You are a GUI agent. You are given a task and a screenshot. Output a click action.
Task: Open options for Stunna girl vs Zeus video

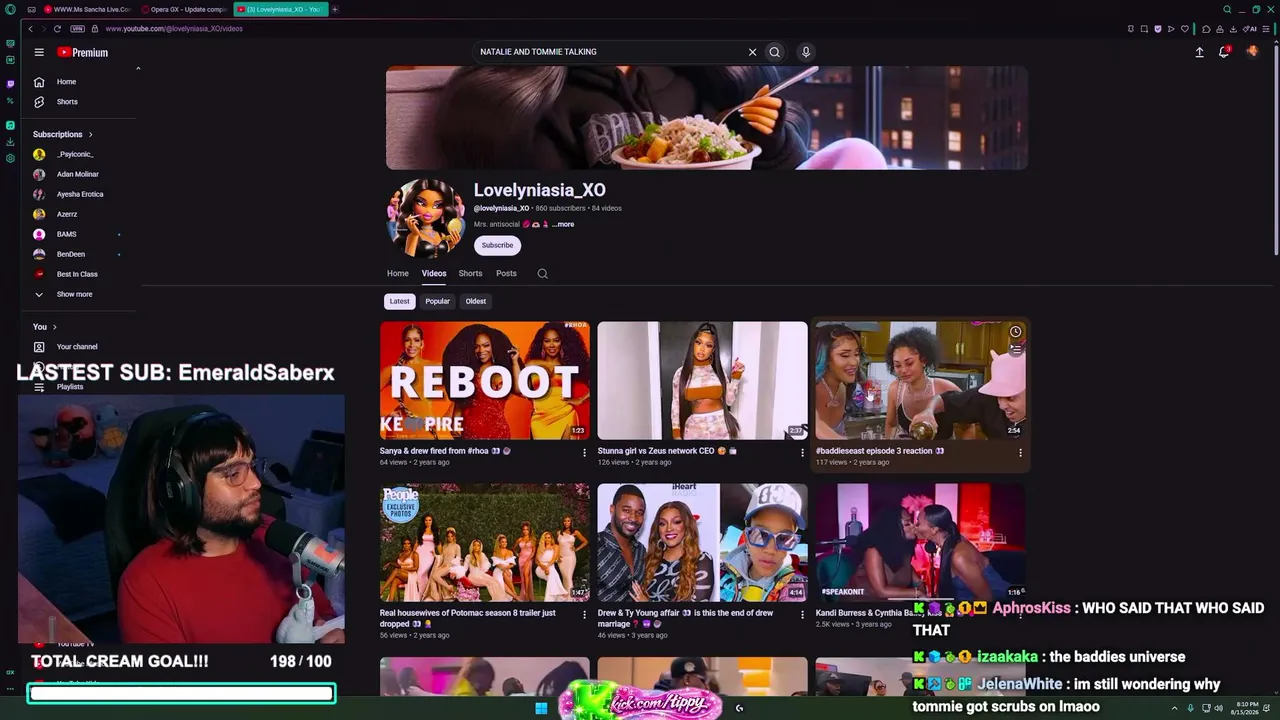point(802,453)
